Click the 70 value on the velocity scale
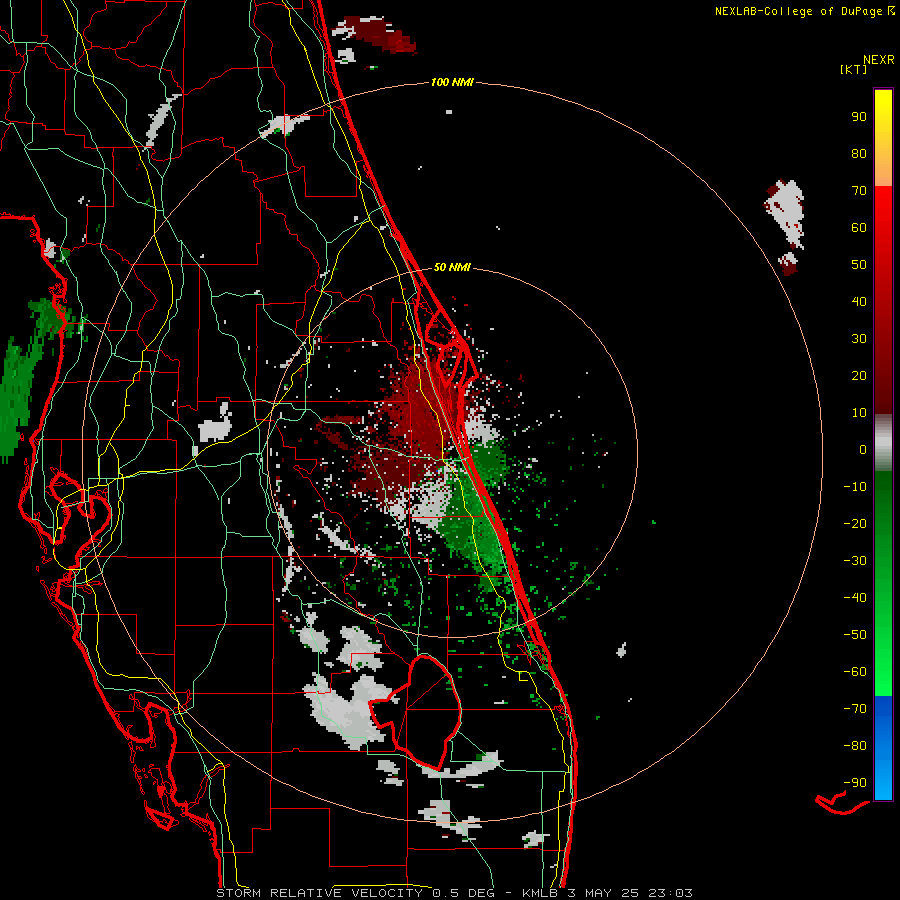 (859, 191)
